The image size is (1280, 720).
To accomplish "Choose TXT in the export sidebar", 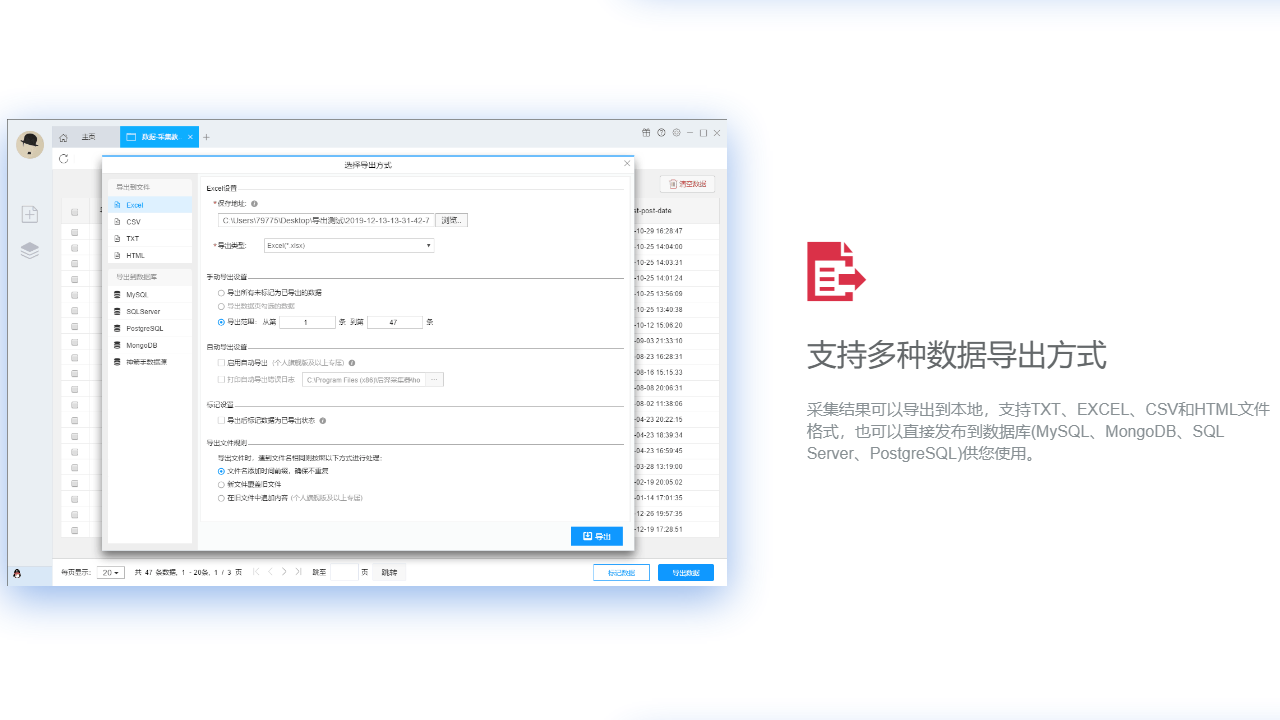I will pyautogui.click(x=133, y=238).
